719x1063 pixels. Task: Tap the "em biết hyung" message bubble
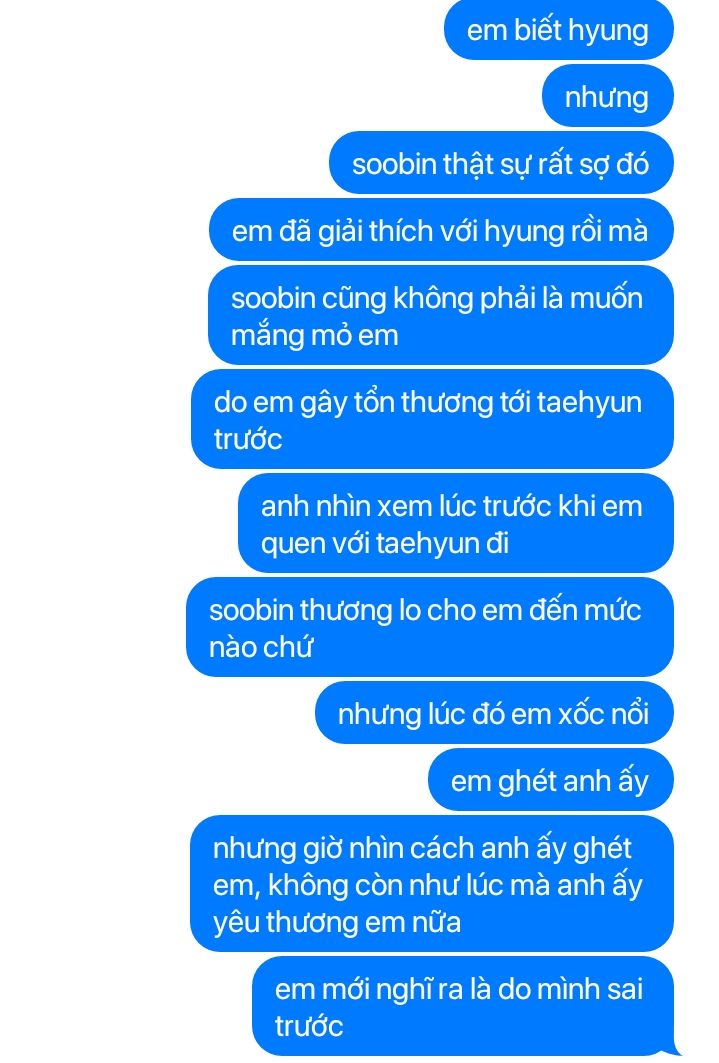(x=558, y=30)
